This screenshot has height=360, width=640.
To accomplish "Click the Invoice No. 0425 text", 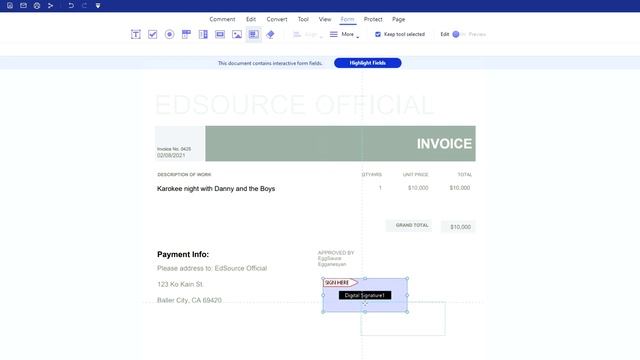I will (x=174, y=149).
